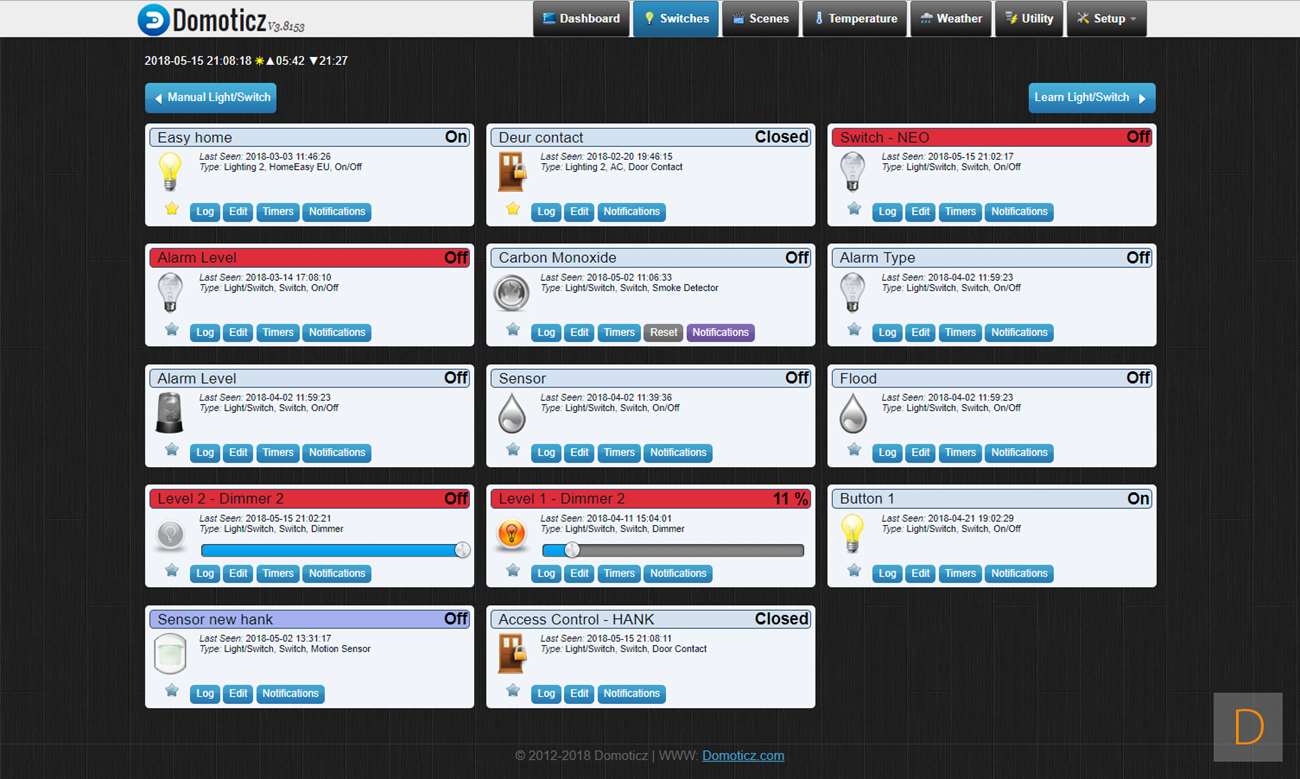Unfavorite Easy home using its yellow star
The image size is (1300, 779).
coord(172,209)
